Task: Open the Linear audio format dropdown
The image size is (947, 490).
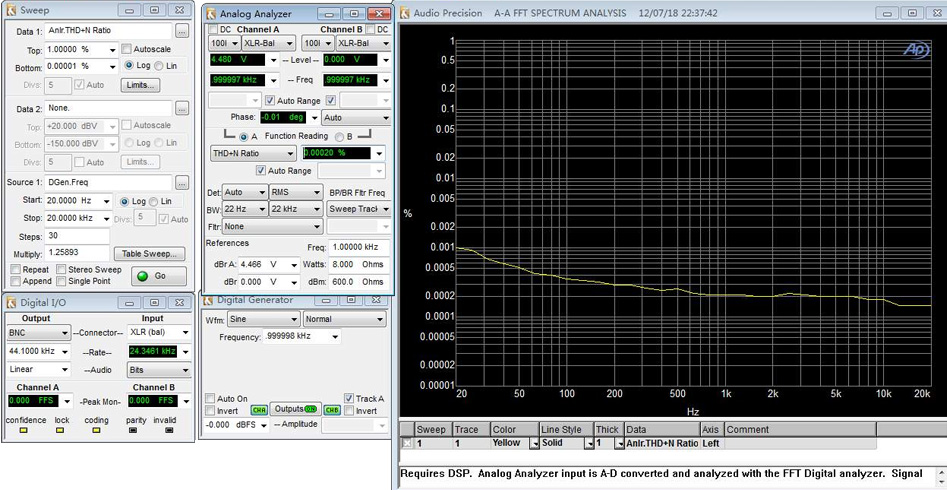Action: tap(65, 369)
